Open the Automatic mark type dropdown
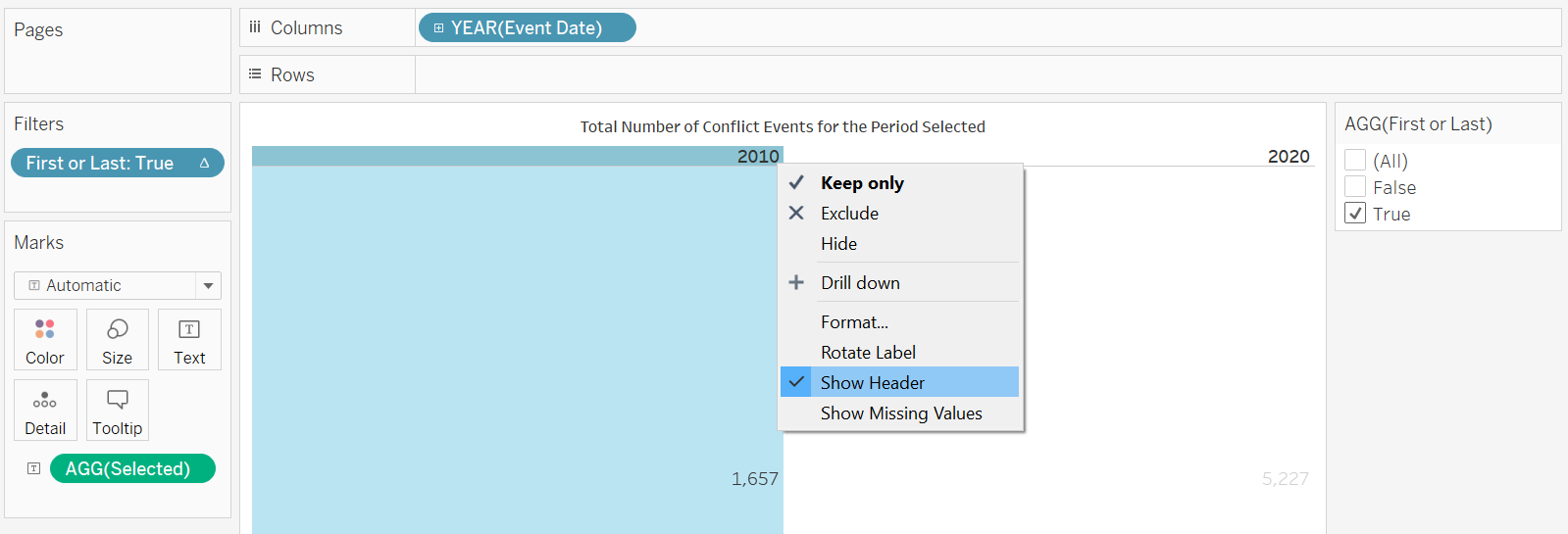Screen dimensions: 1568x534 click(x=208, y=285)
